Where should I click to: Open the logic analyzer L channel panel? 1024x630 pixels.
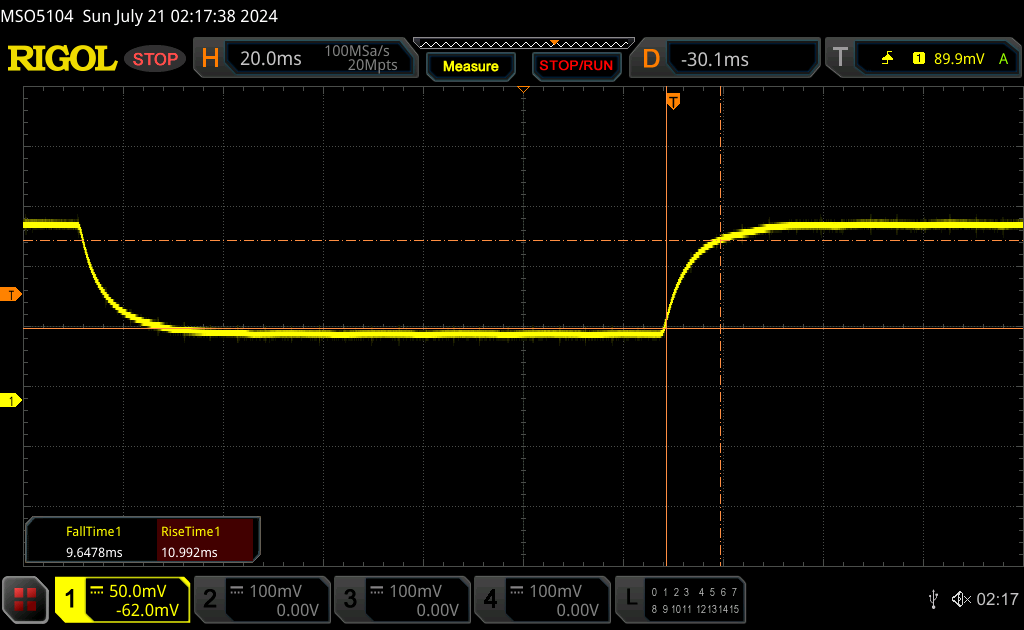pyautogui.click(x=631, y=599)
